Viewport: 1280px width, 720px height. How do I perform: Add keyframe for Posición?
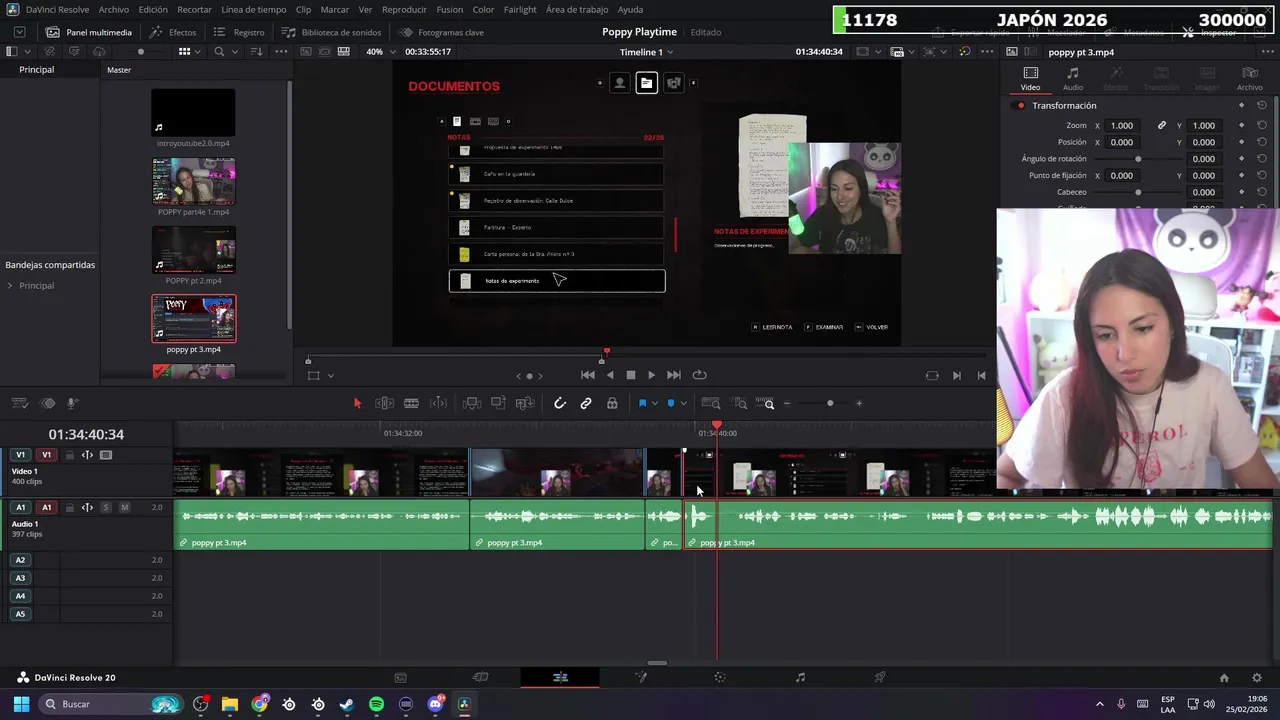tap(1241, 142)
